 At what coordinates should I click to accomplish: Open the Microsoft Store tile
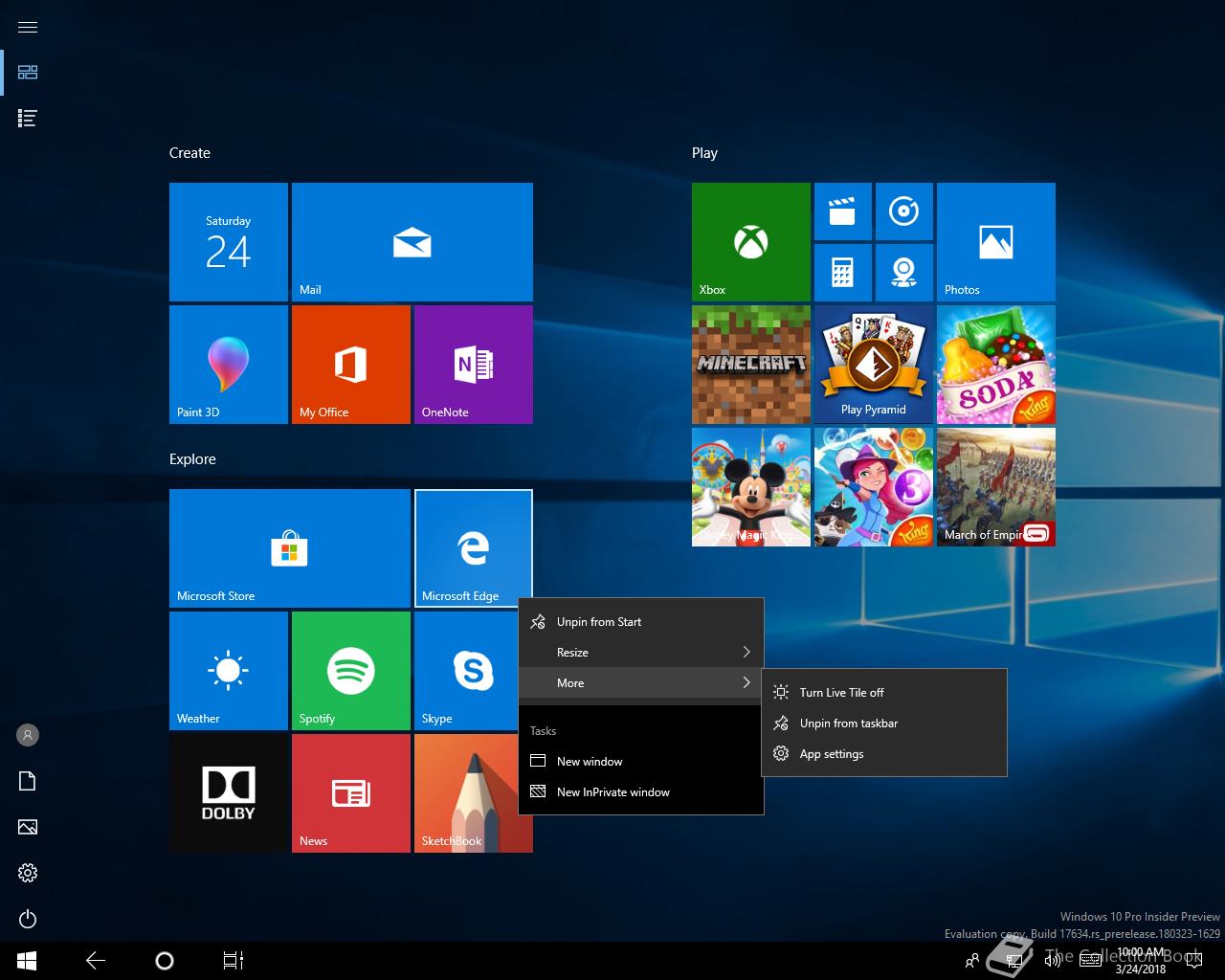290,548
